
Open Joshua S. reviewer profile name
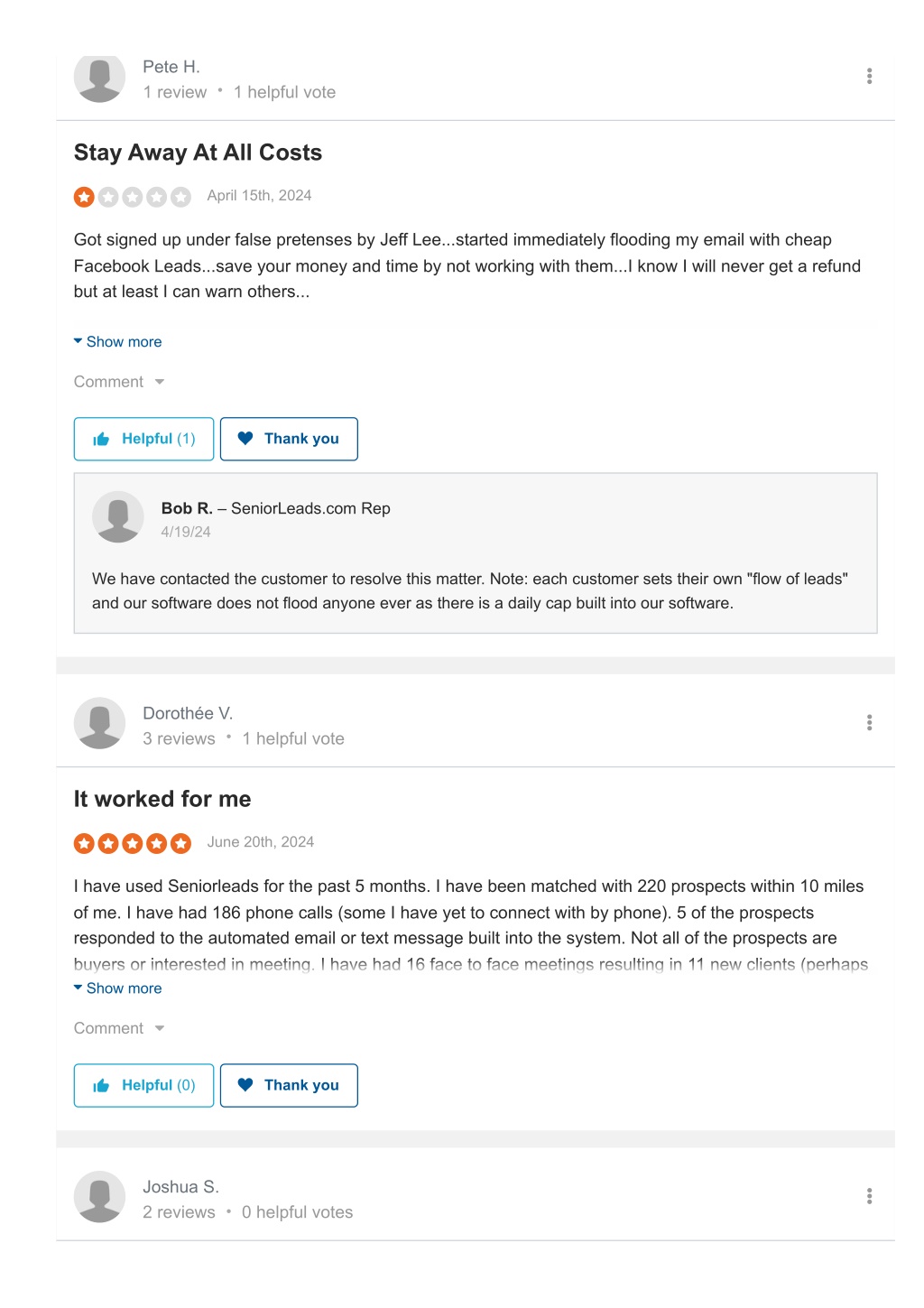pyautogui.click(x=180, y=1187)
